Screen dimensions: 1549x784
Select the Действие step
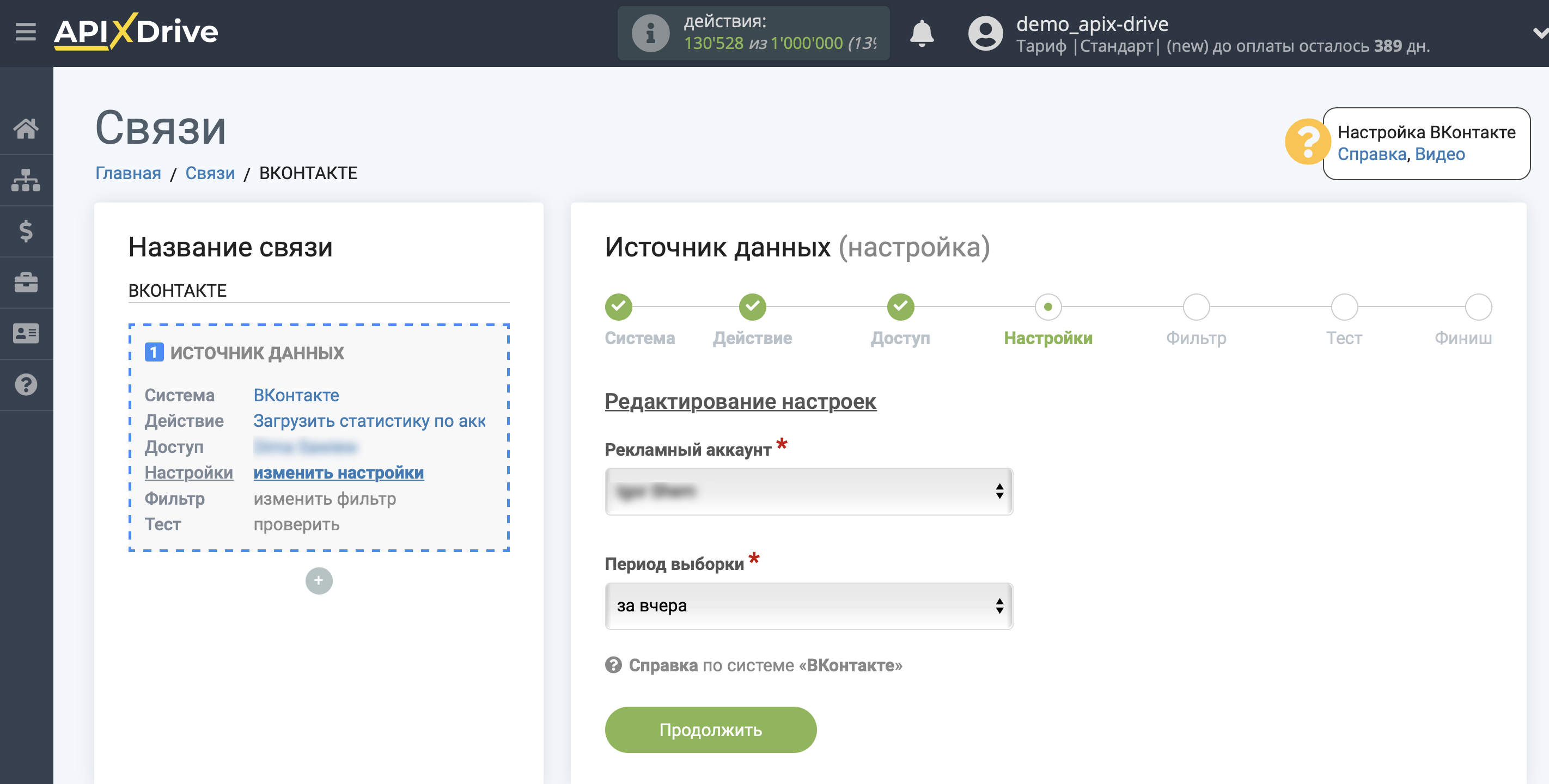pos(752,338)
